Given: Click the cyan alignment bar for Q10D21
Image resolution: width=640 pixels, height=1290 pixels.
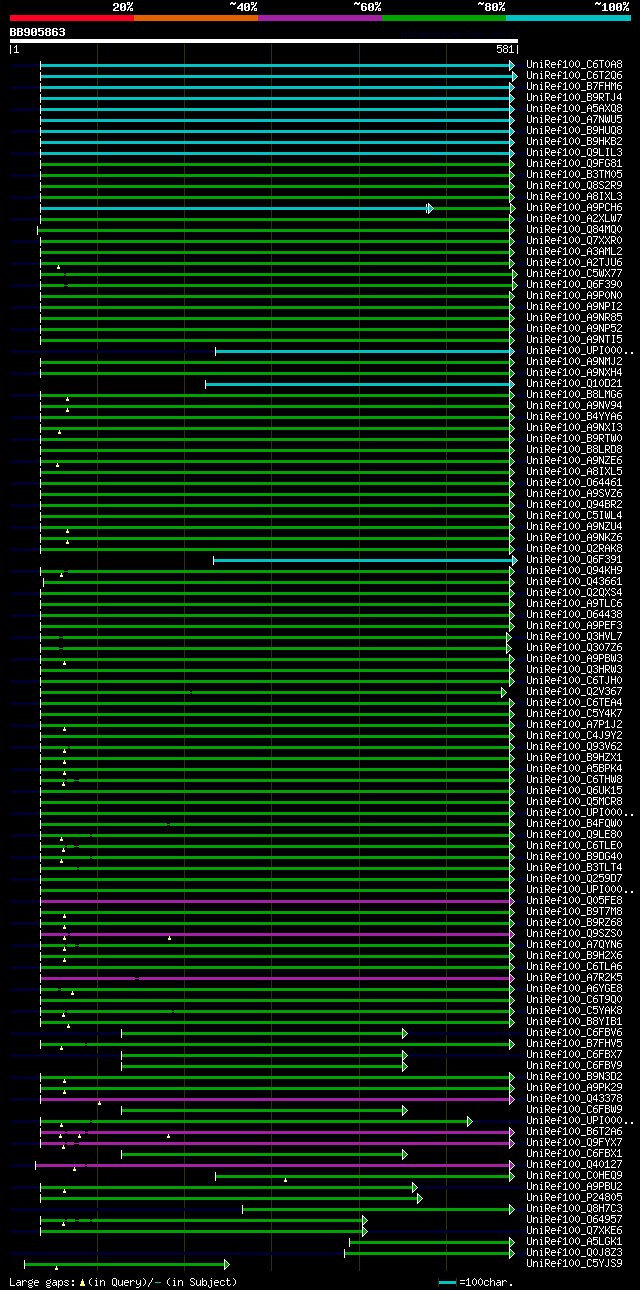Looking at the screenshot, I should (x=358, y=384).
